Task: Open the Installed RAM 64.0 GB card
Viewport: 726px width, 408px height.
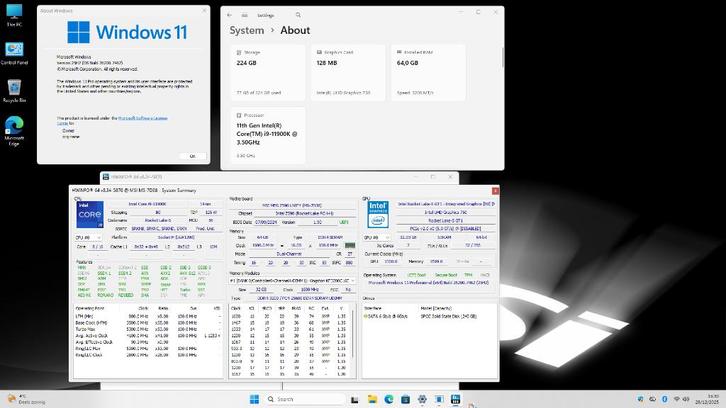Action: (428, 73)
